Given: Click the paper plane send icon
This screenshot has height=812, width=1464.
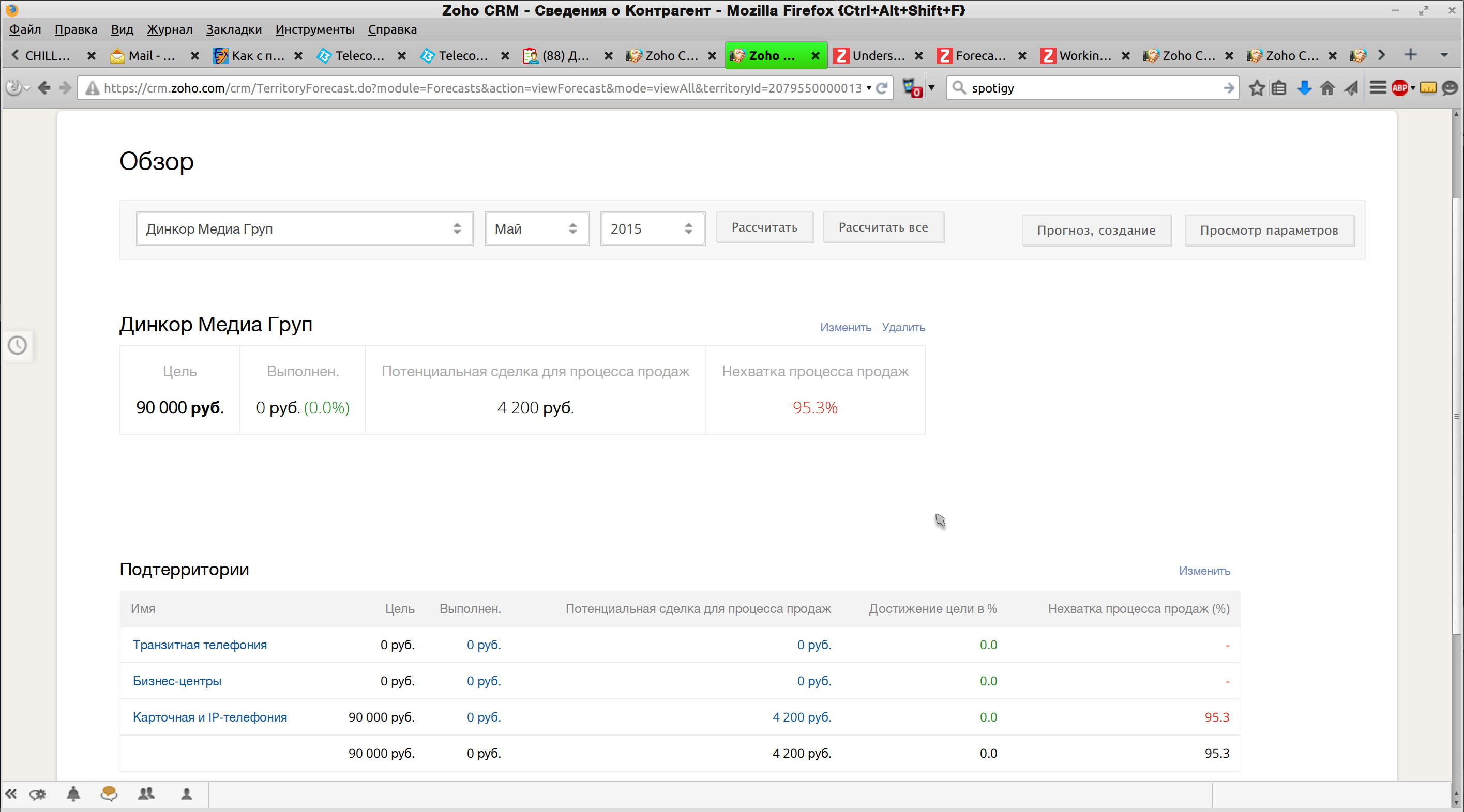Looking at the screenshot, I should [x=1351, y=88].
